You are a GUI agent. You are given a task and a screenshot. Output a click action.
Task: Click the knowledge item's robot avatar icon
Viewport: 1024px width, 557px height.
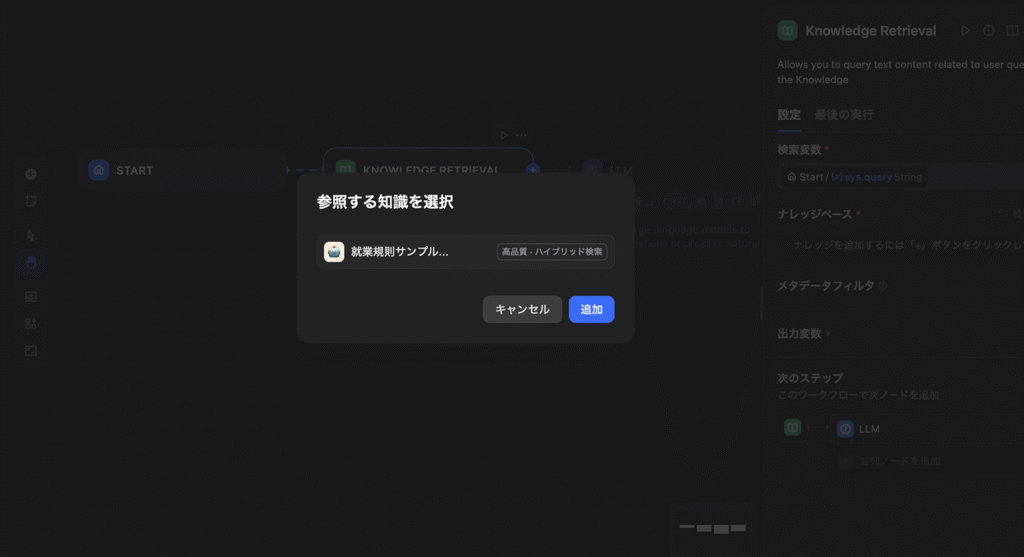(334, 252)
